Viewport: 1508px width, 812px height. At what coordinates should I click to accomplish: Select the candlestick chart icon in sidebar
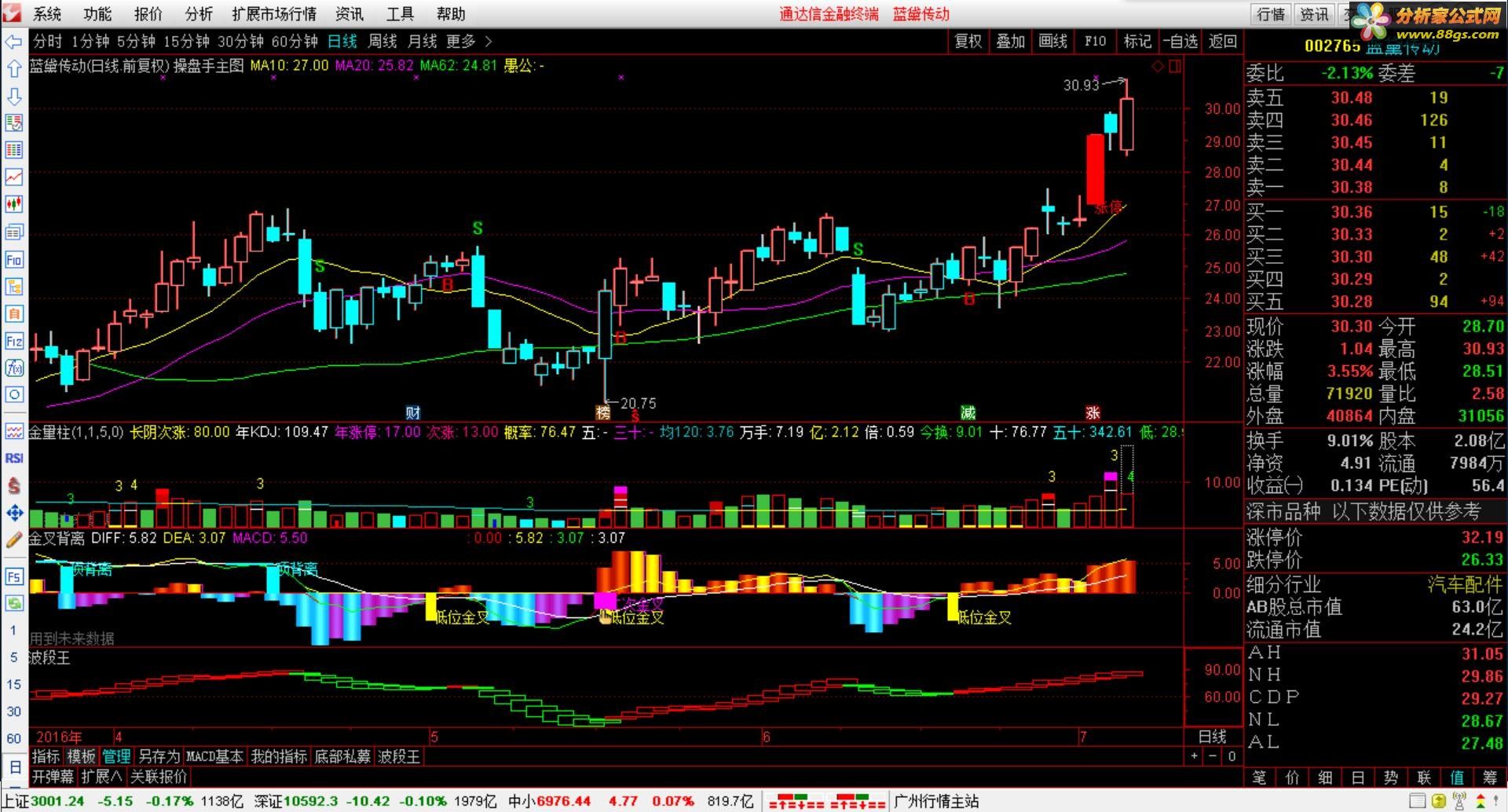[14, 205]
